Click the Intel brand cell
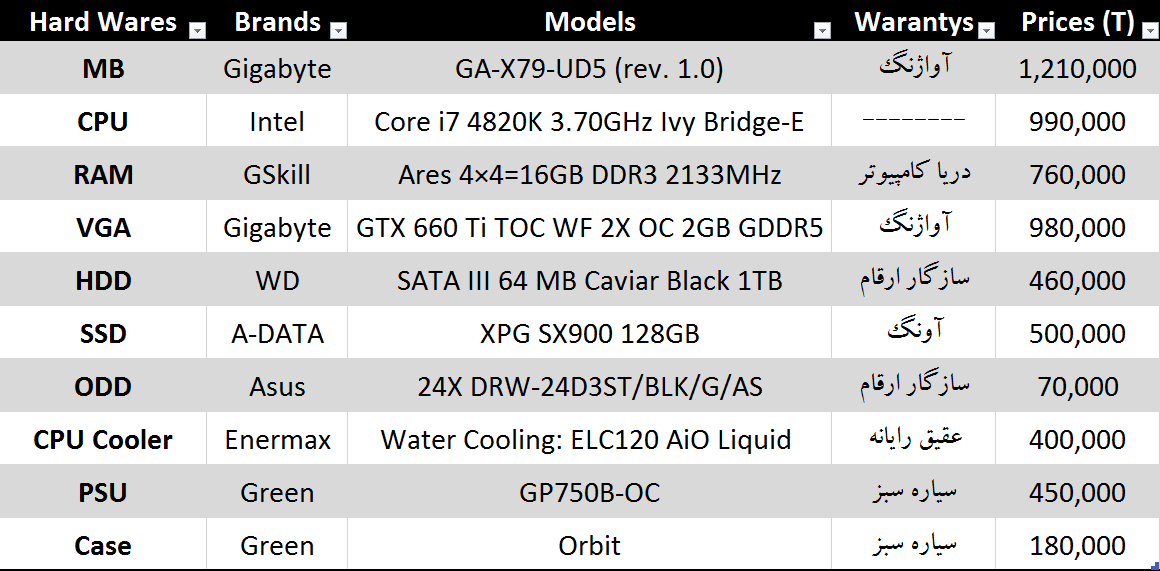 point(277,122)
